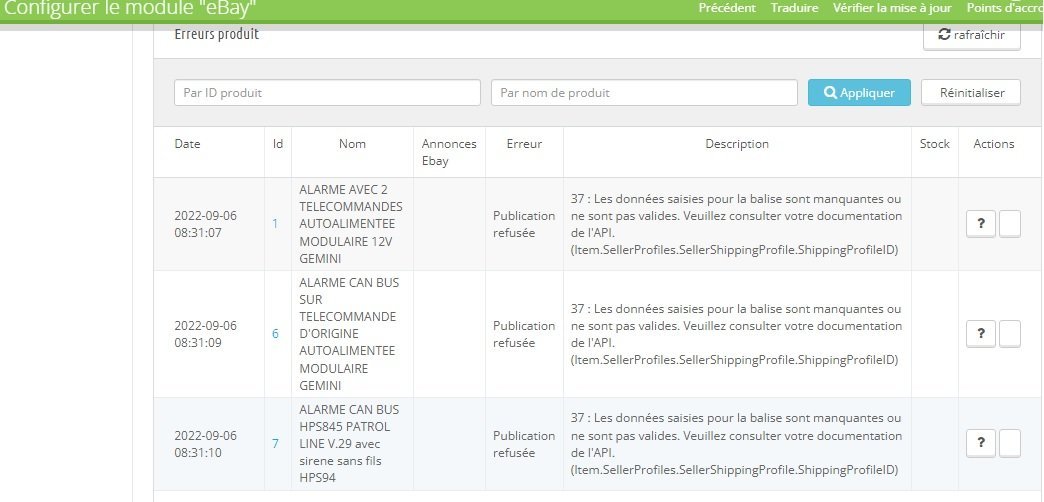Select date 2022-09-06 08:31:10 cell
The image size is (1044, 502).
(x=206, y=444)
